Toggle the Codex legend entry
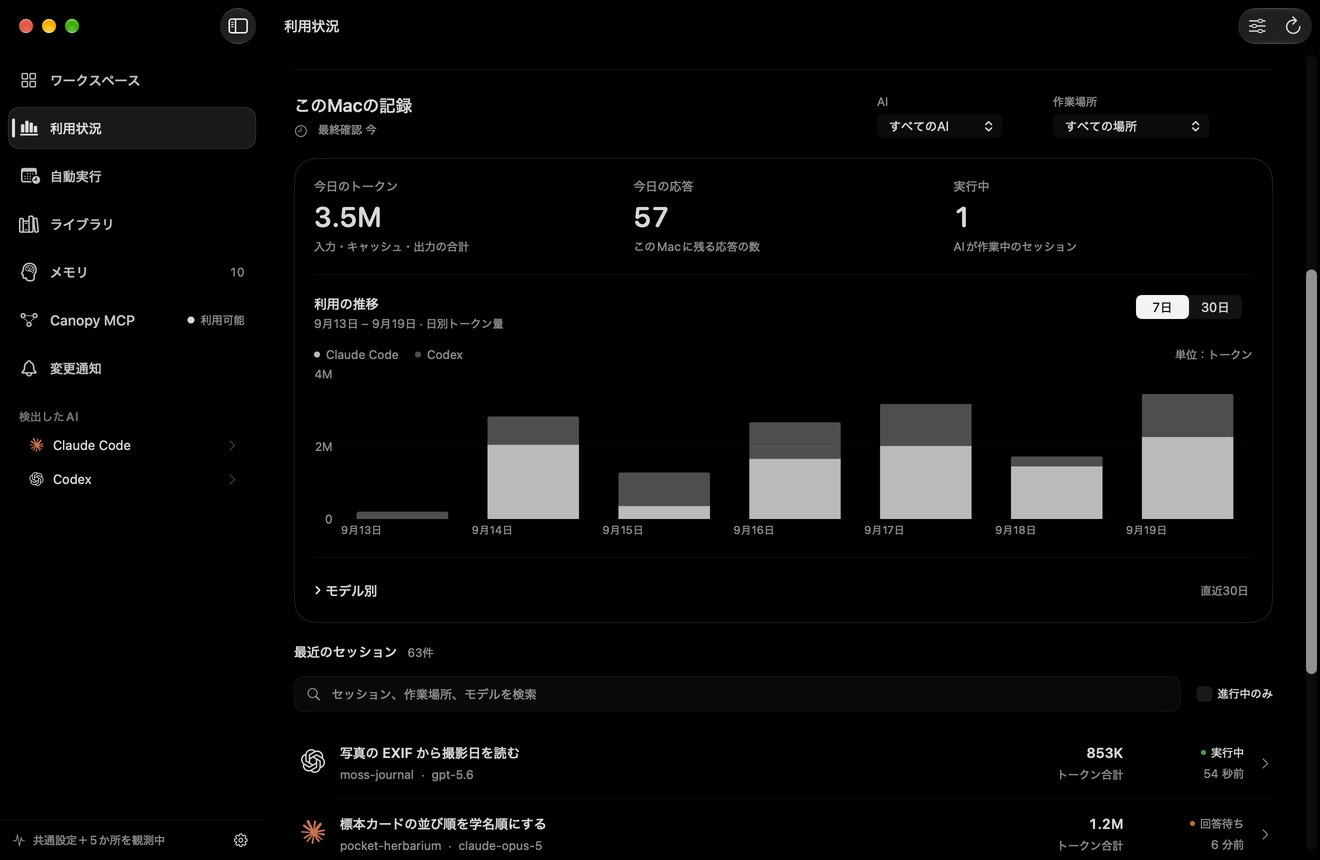Viewport: 1320px width, 860px height. coord(439,355)
